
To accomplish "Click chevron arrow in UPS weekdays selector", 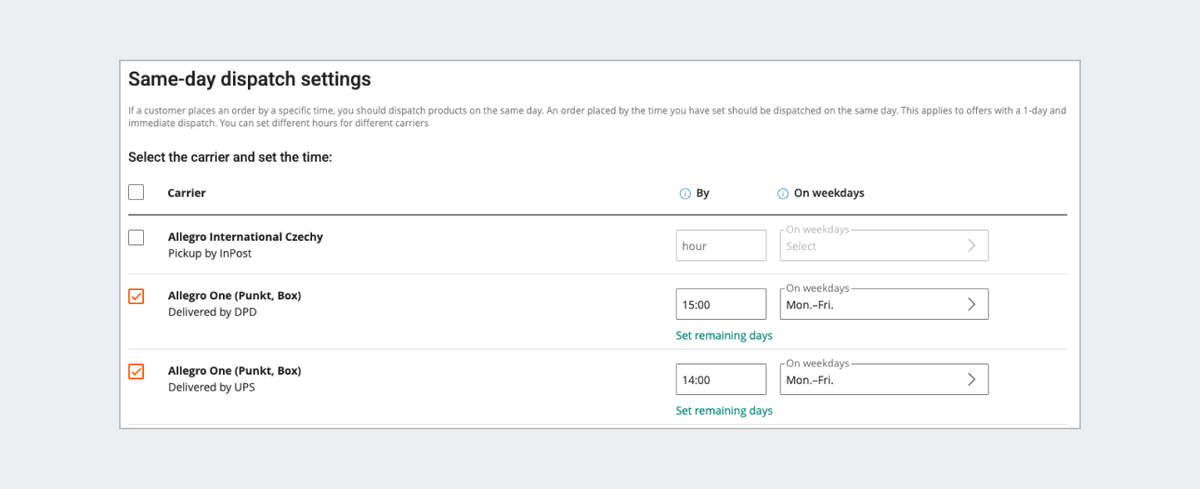I will point(971,380).
